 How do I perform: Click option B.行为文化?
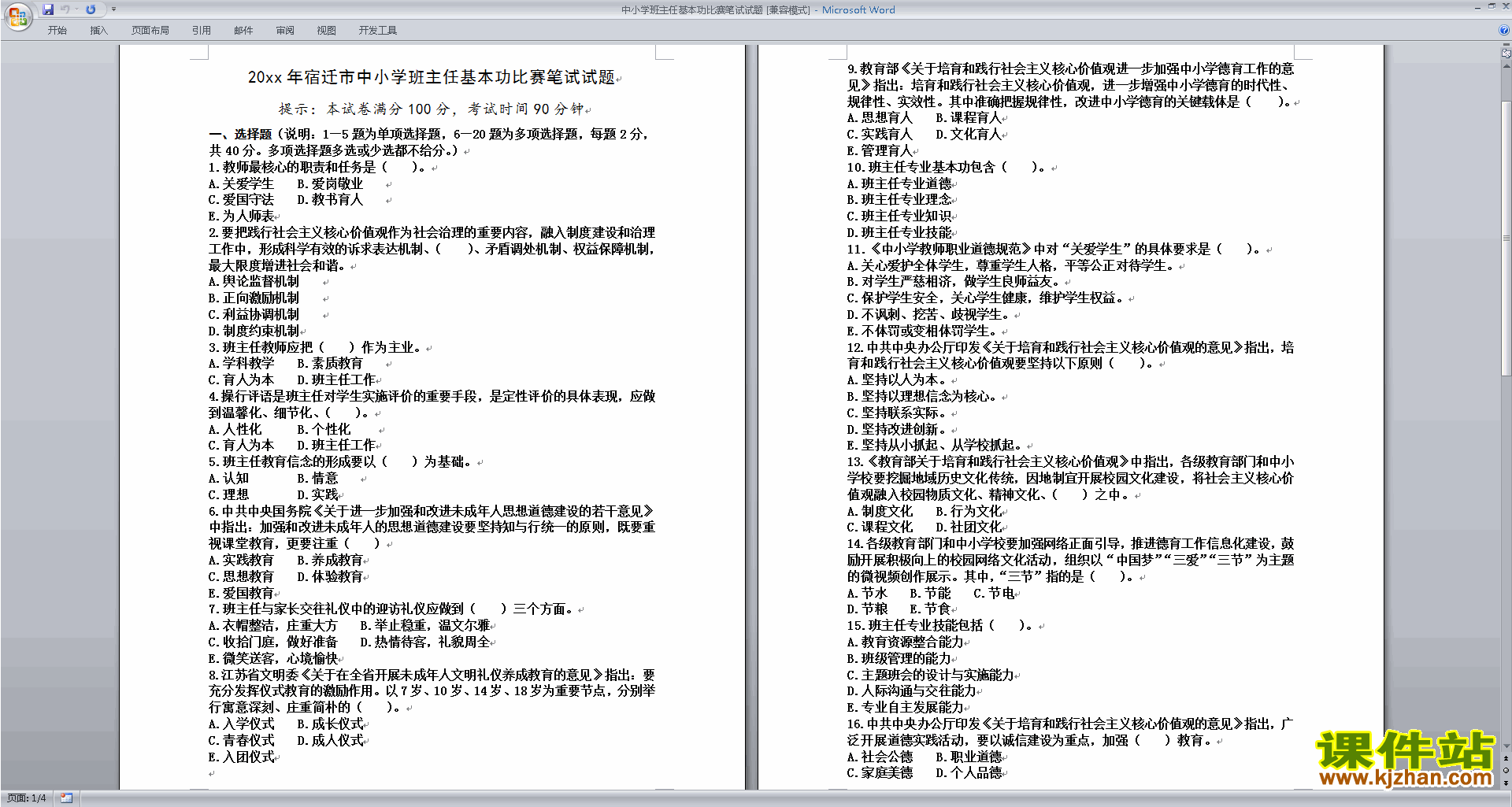[969, 511]
